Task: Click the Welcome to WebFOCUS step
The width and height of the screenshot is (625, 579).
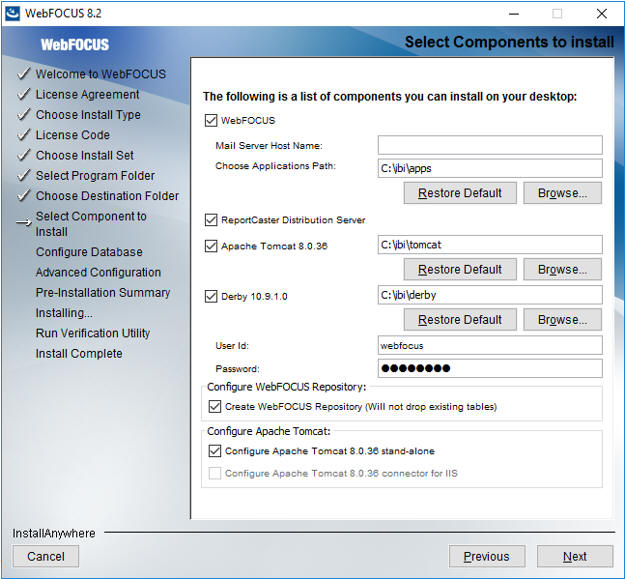Action: pyautogui.click(x=100, y=74)
